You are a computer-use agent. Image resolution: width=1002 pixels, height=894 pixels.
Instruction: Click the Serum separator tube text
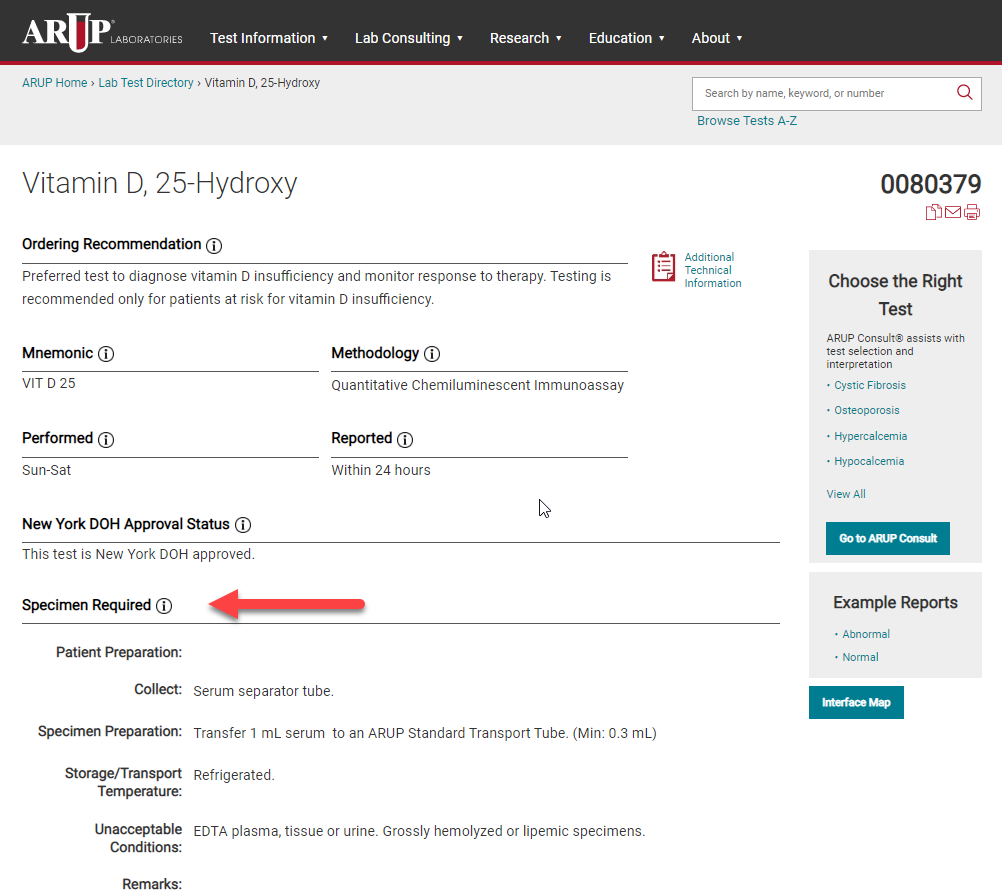[x=263, y=691]
